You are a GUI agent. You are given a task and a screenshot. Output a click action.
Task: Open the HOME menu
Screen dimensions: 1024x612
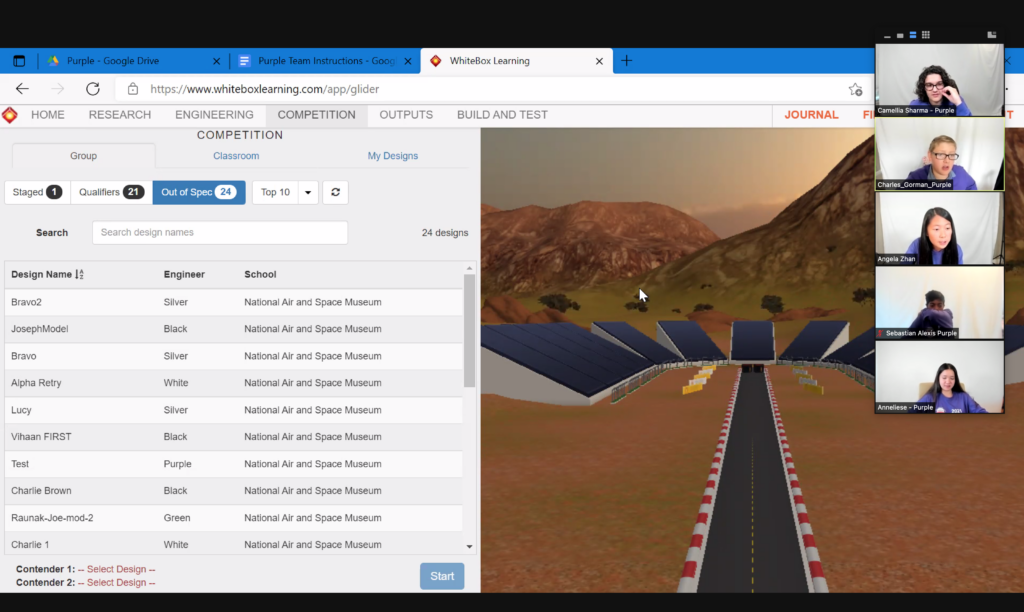coord(48,115)
